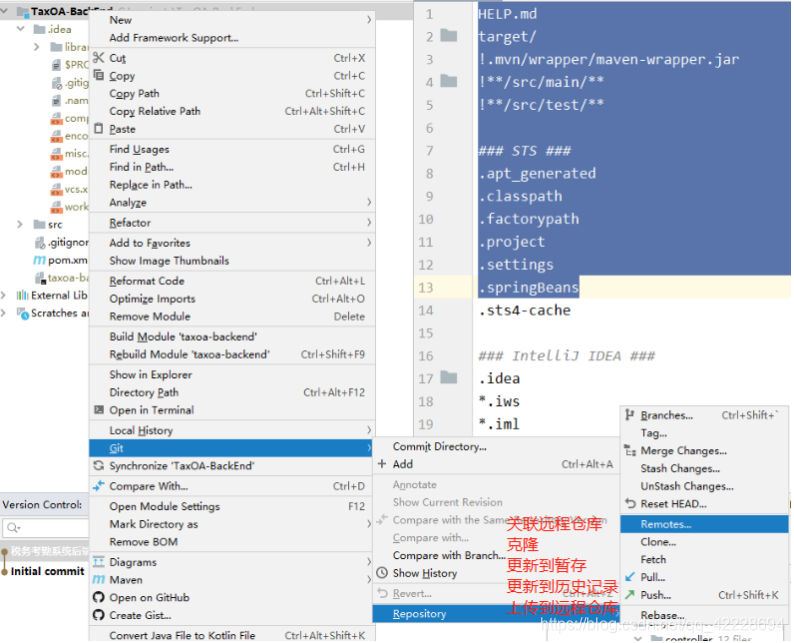Choose Show in Explorer entry
The width and height of the screenshot is (794, 643).
[232, 375]
